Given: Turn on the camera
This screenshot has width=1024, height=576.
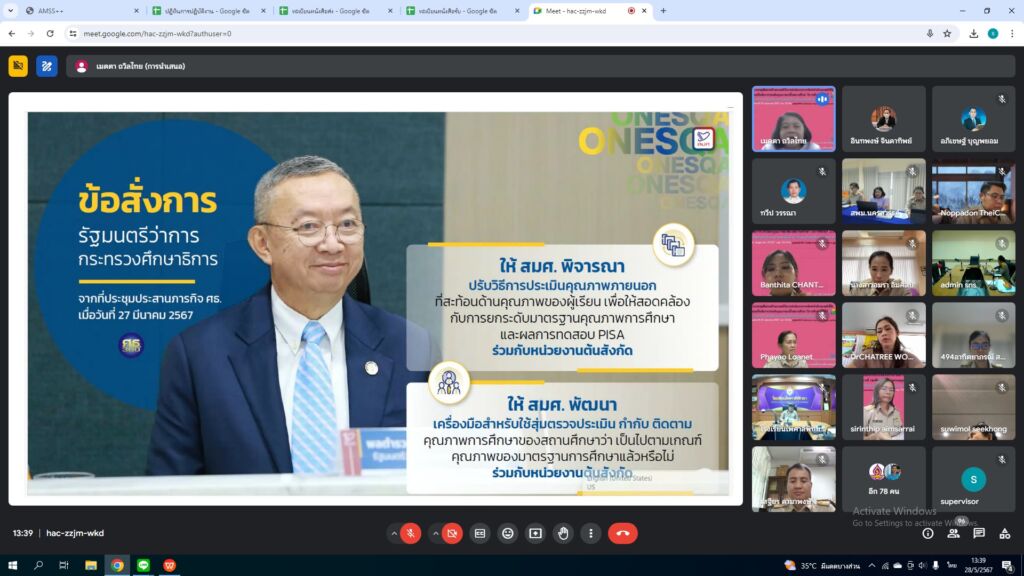Looking at the screenshot, I should pyautogui.click(x=453, y=533).
